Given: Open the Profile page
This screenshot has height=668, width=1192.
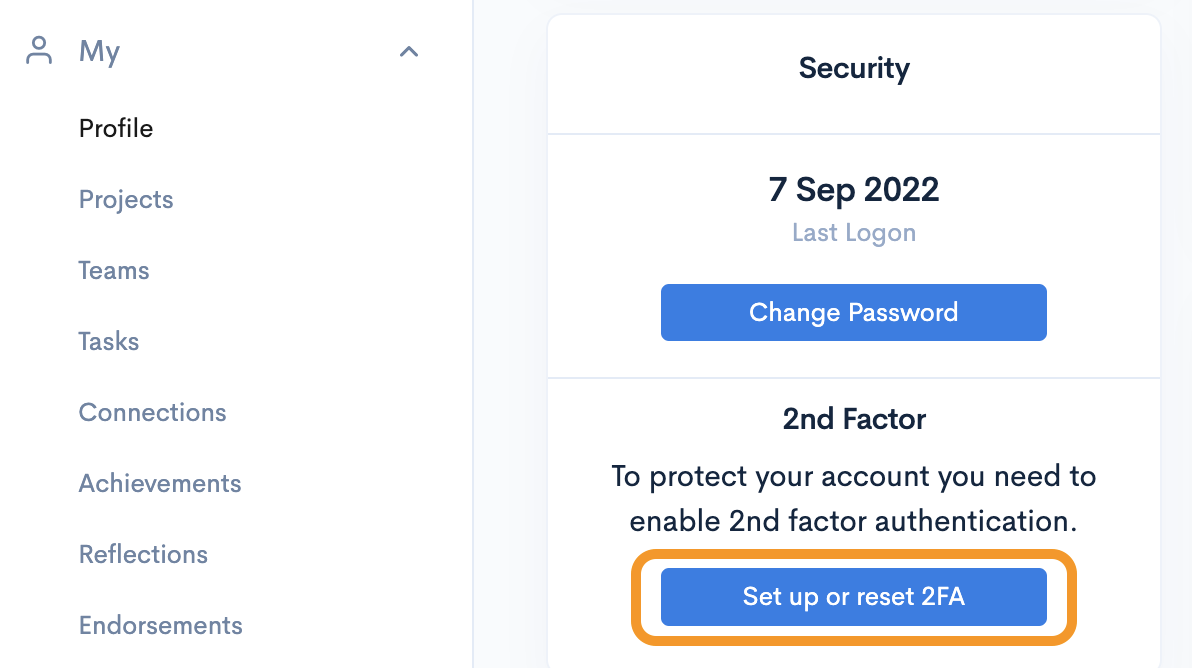Looking at the screenshot, I should (116, 129).
